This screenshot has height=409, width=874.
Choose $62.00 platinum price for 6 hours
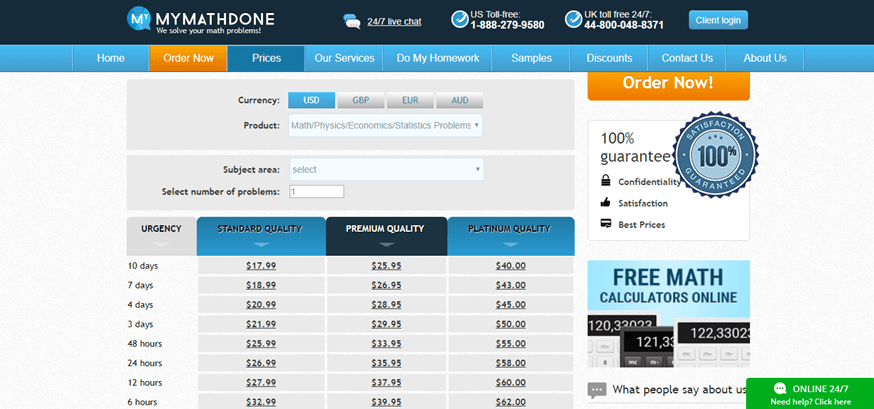coord(511,402)
